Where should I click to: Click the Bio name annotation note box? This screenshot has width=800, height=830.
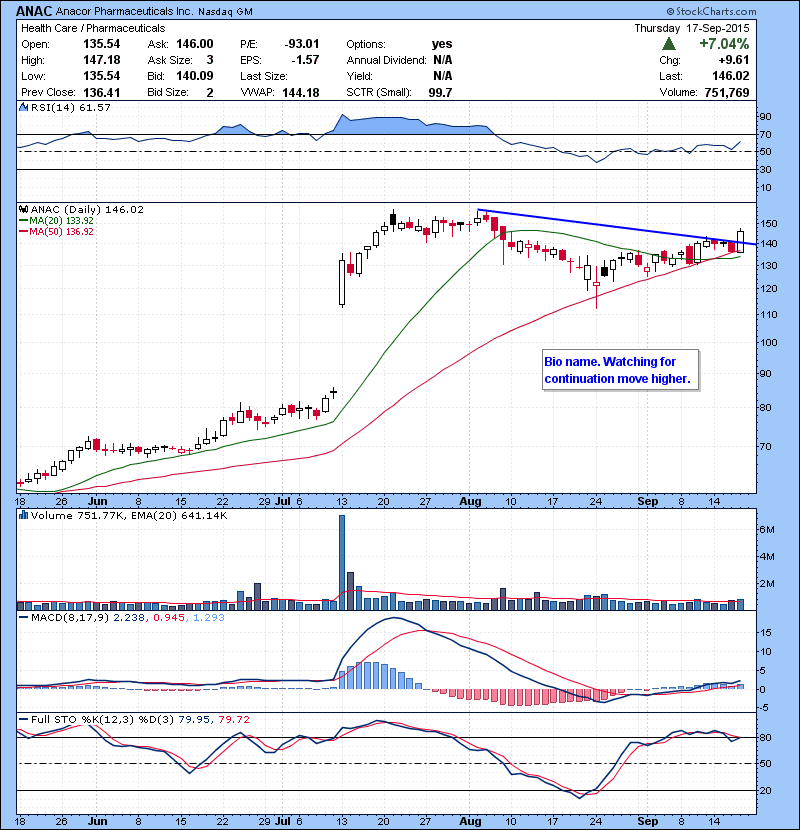(620, 370)
